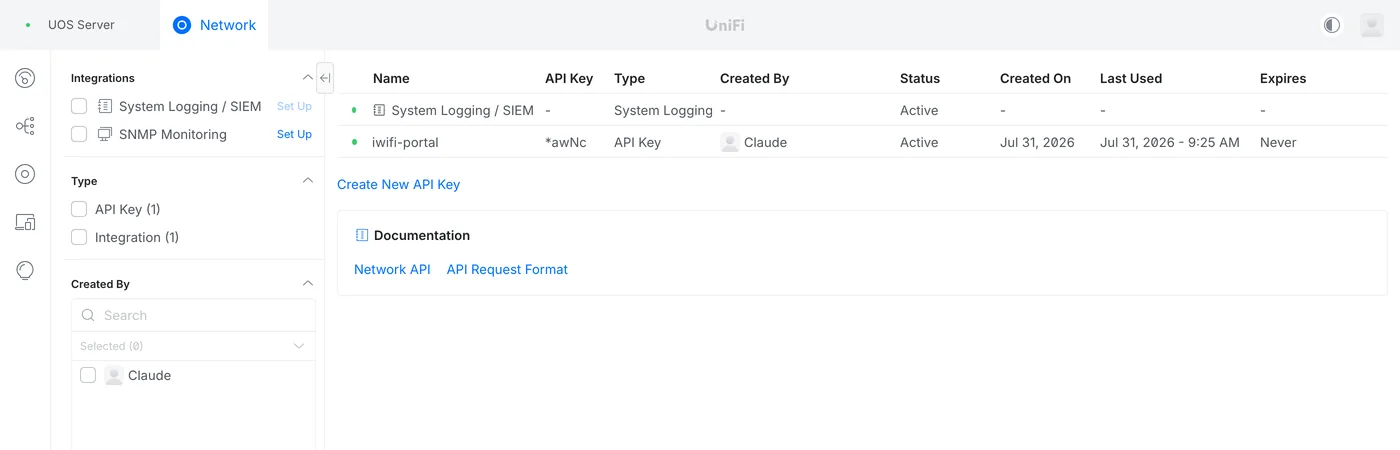The height and width of the screenshot is (450, 1400).
Task: Sort by the Expires column header
Action: coord(1283,78)
